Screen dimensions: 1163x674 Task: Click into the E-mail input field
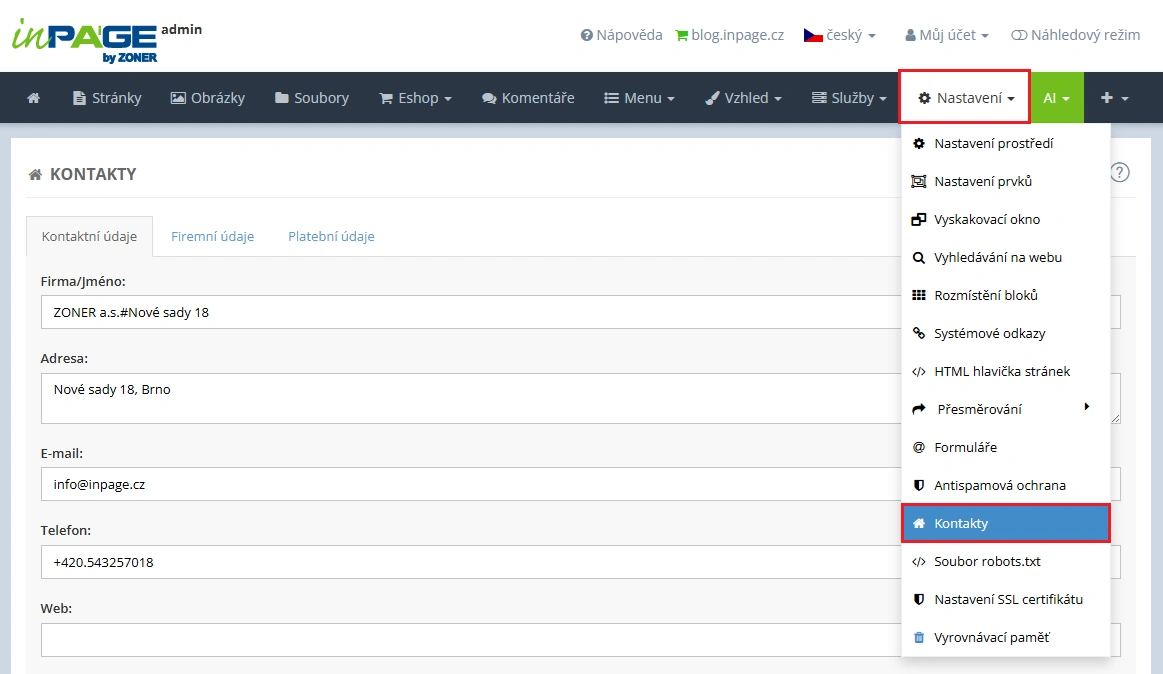click(x=470, y=484)
